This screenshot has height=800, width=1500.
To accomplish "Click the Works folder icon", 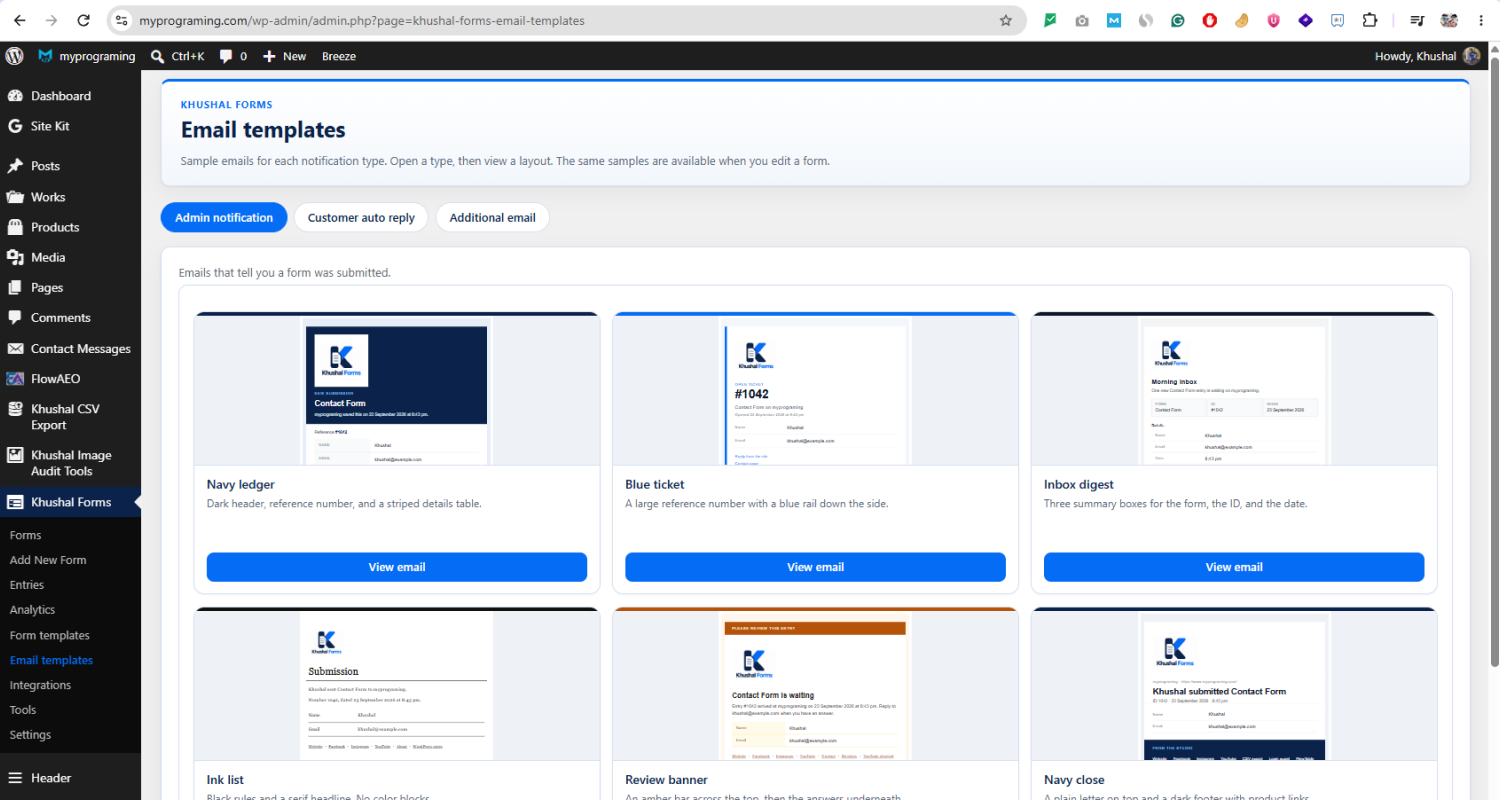I will pos(15,197).
